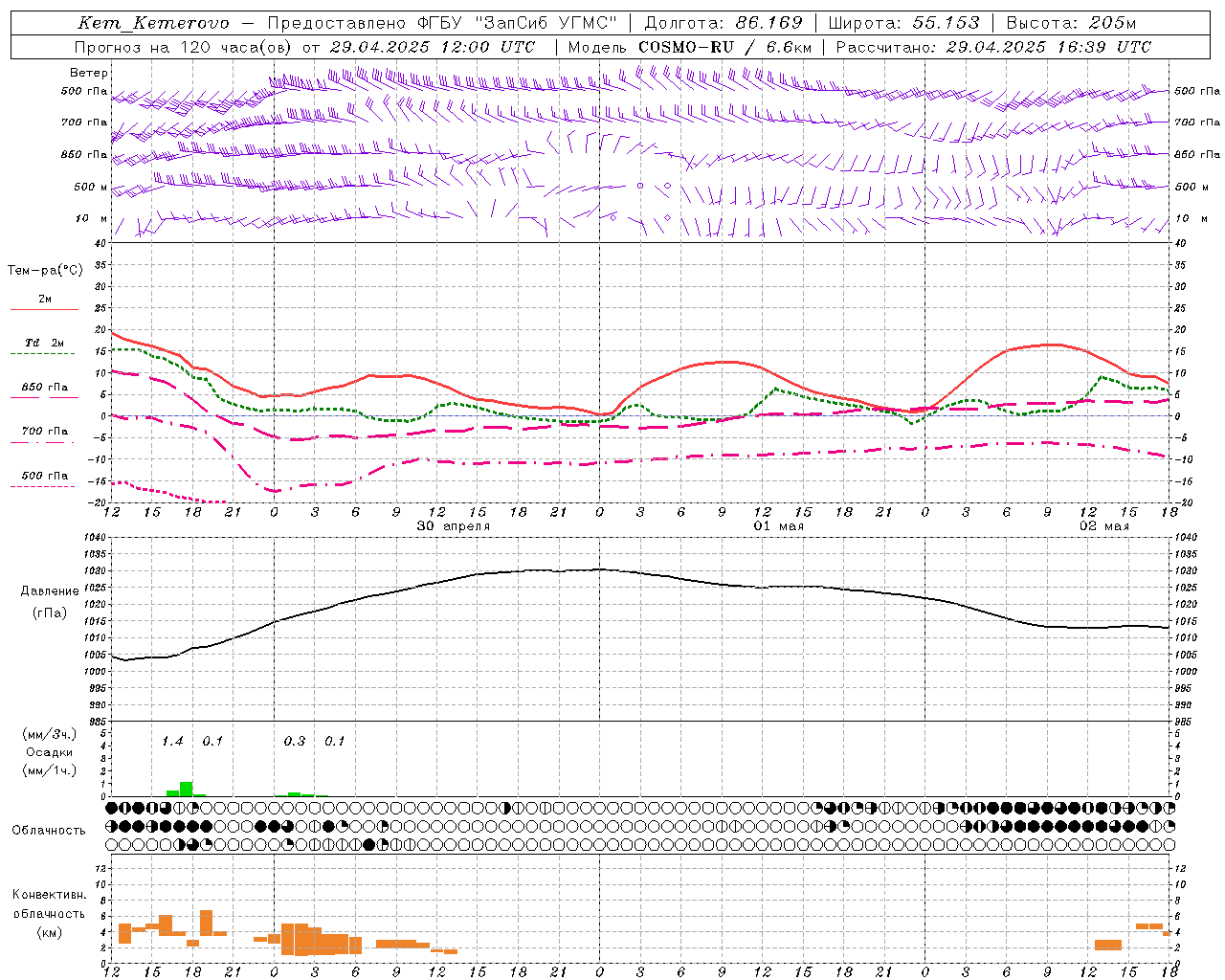The height and width of the screenshot is (980, 1225).
Task: Click the 'Предоставлено ФГБУ ЗапСиб УГМС' provider text
Action: (442, 23)
